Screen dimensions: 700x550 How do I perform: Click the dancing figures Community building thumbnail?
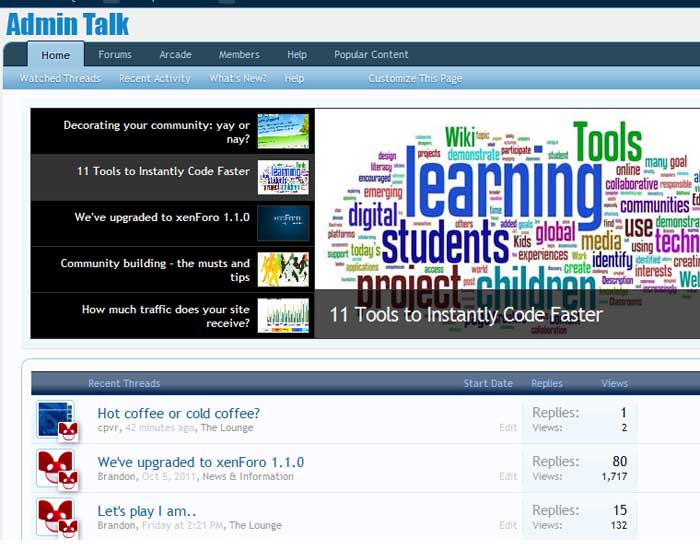click(283, 269)
